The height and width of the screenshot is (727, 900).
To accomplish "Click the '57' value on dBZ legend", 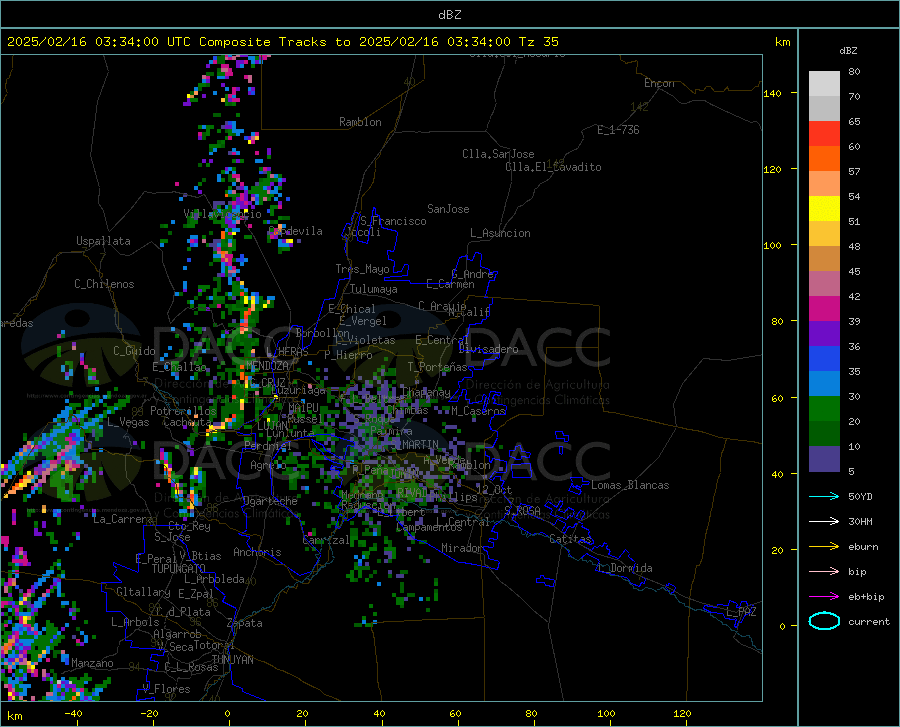I will [x=854, y=172].
